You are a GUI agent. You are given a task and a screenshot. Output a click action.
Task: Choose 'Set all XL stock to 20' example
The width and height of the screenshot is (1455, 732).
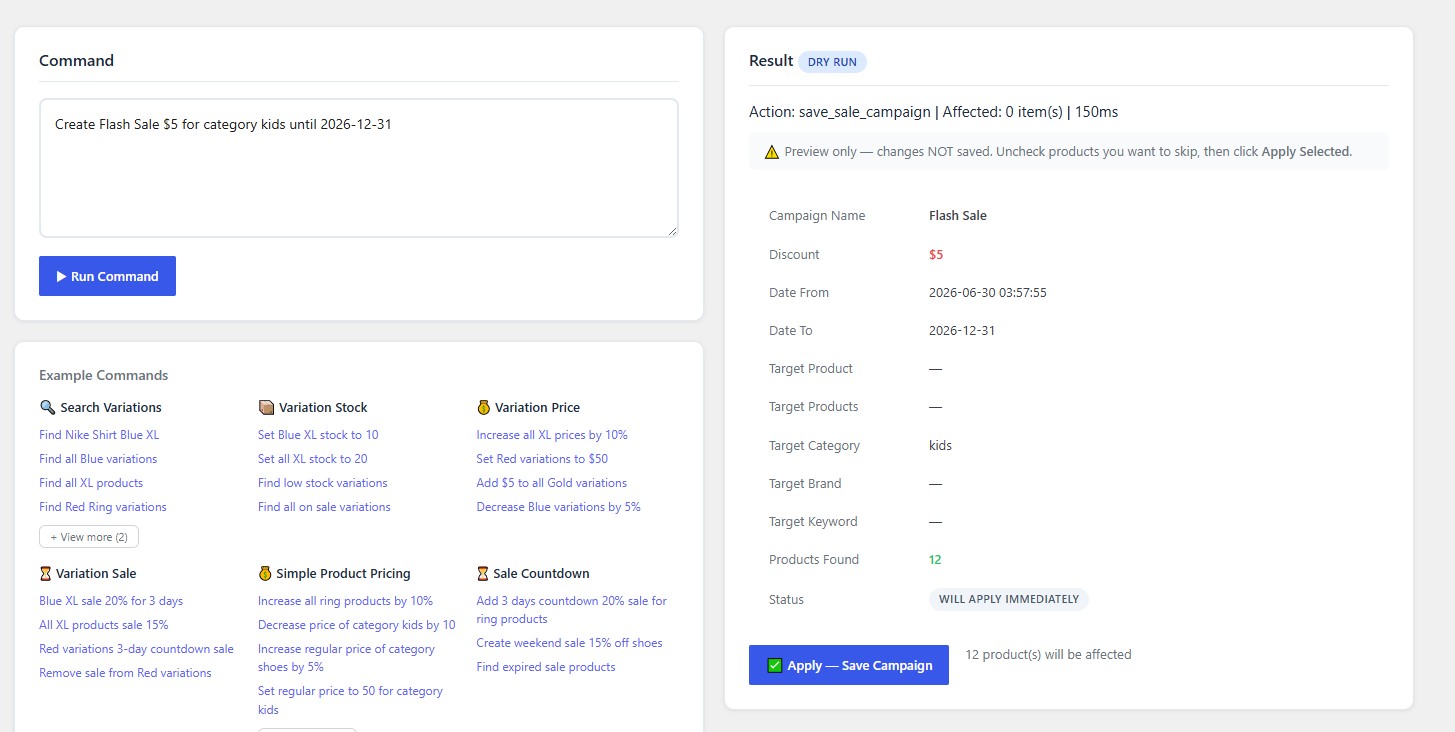coord(313,459)
